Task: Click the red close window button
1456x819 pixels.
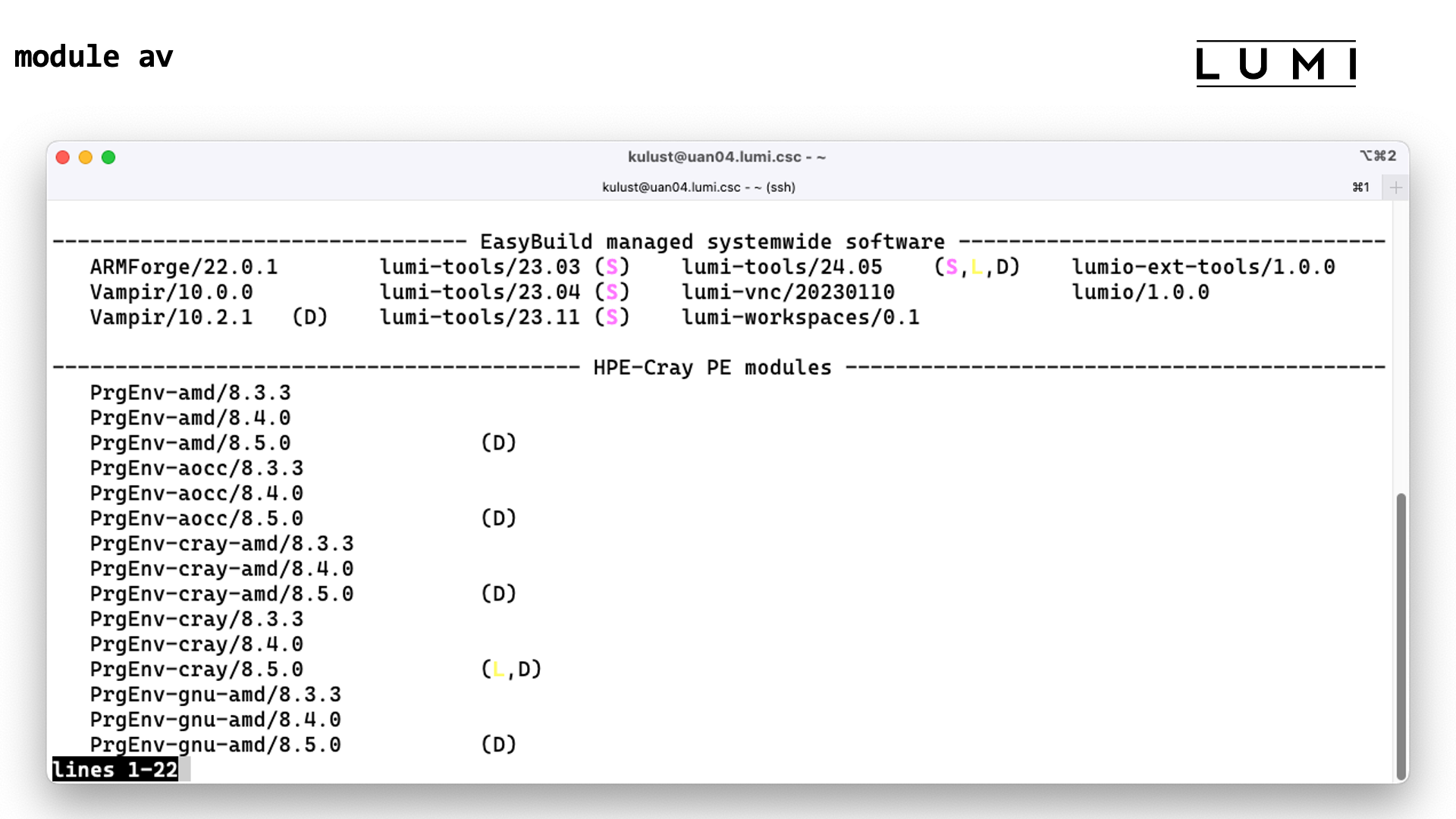Action: pyautogui.click(x=63, y=157)
